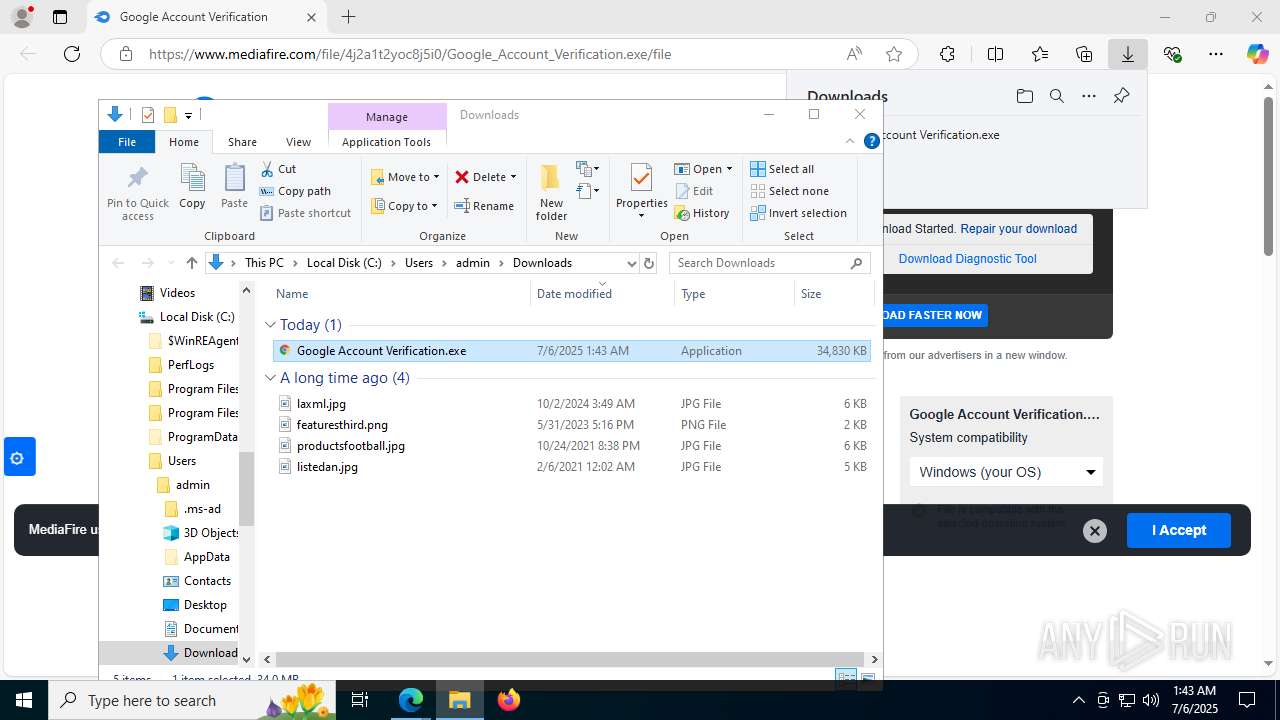Add this page to favorites star

tap(894, 54)
